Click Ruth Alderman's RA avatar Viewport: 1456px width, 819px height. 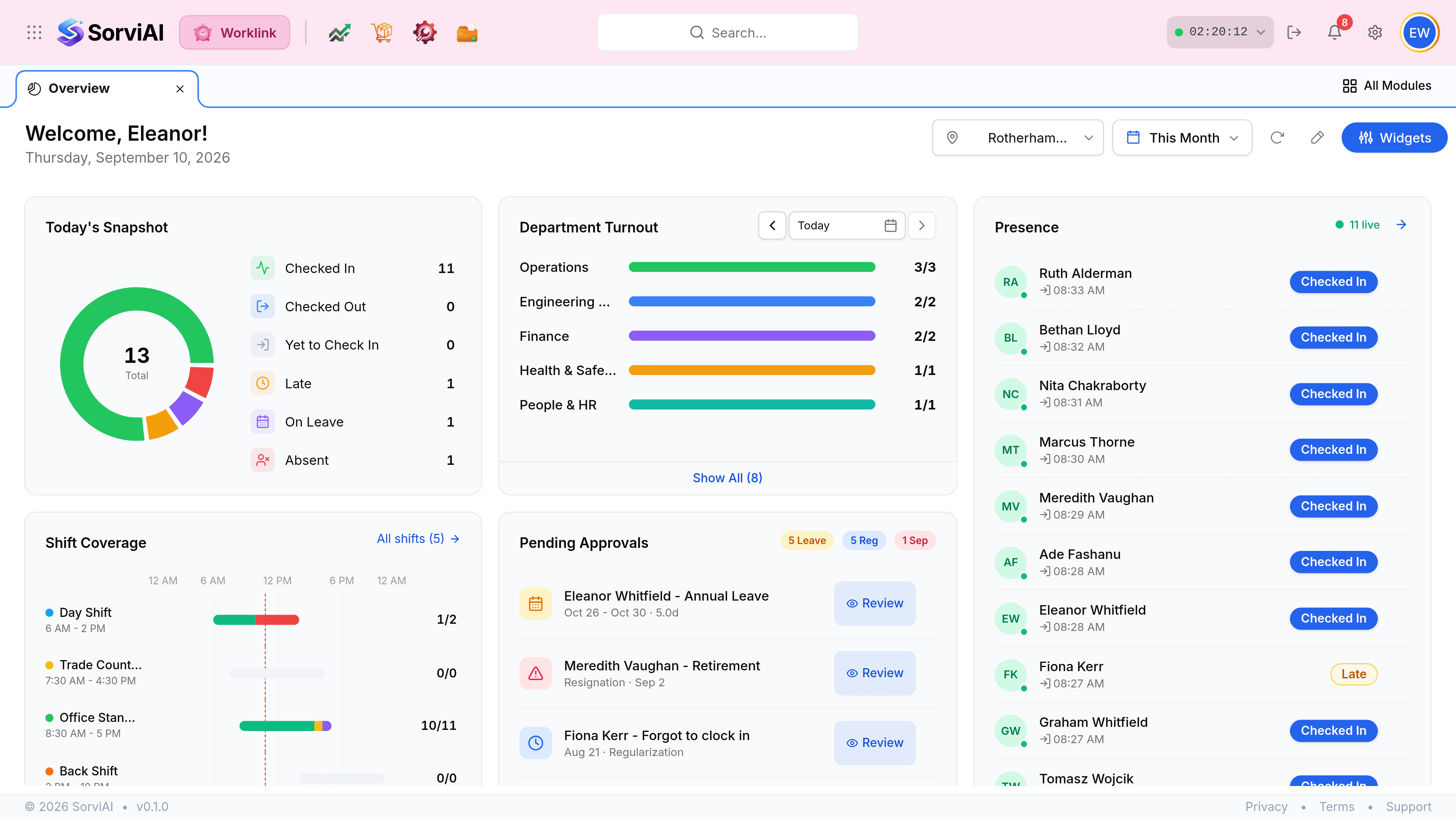click(1010, 282)
